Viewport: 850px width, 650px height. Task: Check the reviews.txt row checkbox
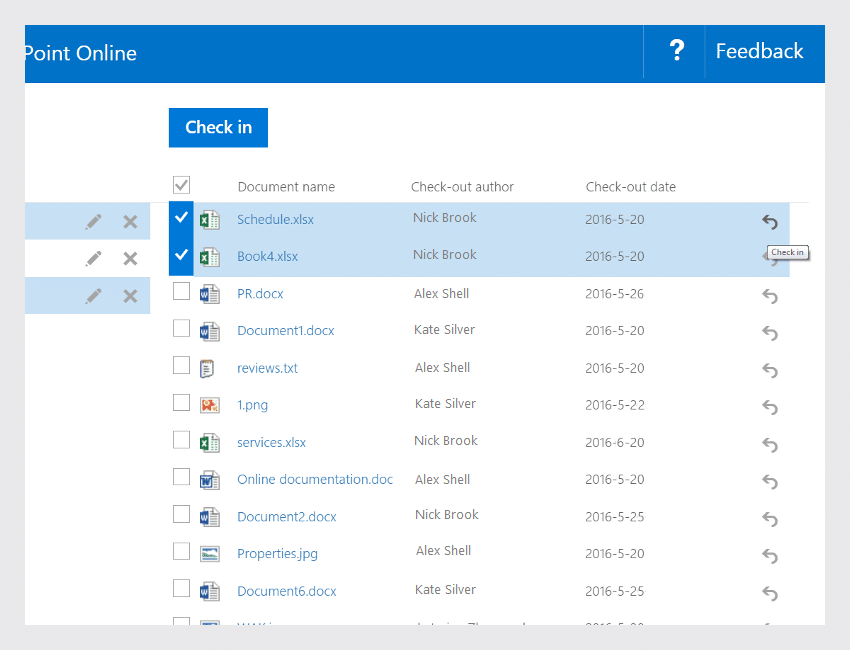click(x=182, y=365)
